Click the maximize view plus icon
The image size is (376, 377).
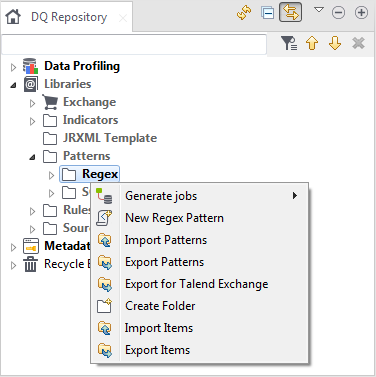click(361, 13)
